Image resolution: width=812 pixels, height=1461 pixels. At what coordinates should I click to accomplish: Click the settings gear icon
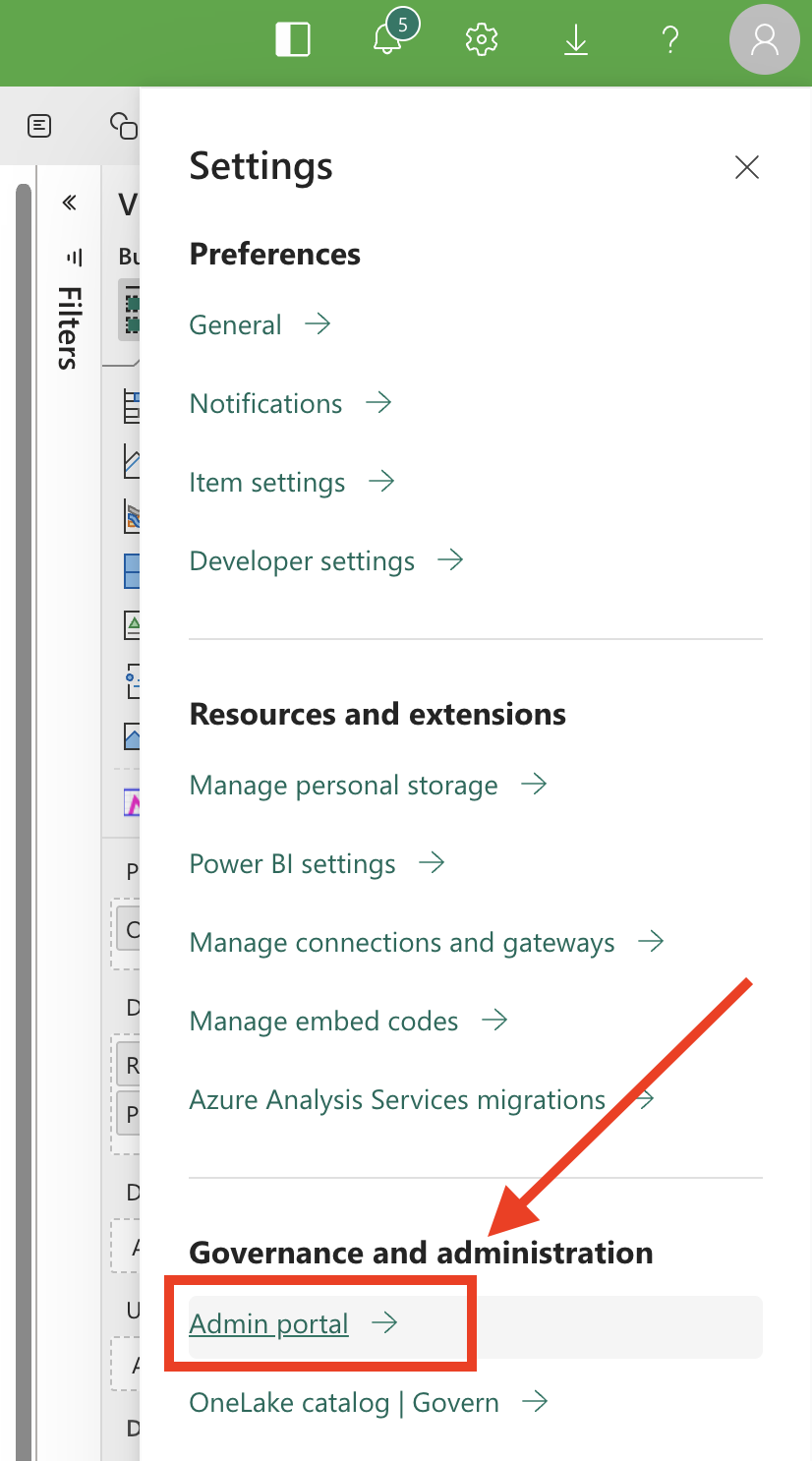482,40
